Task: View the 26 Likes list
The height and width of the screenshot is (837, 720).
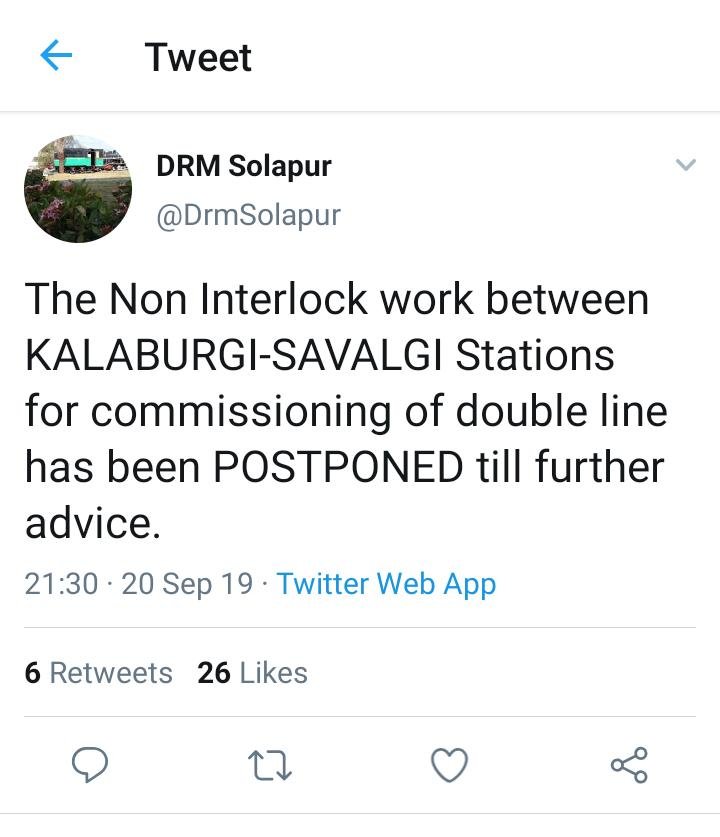Action: 252,673
